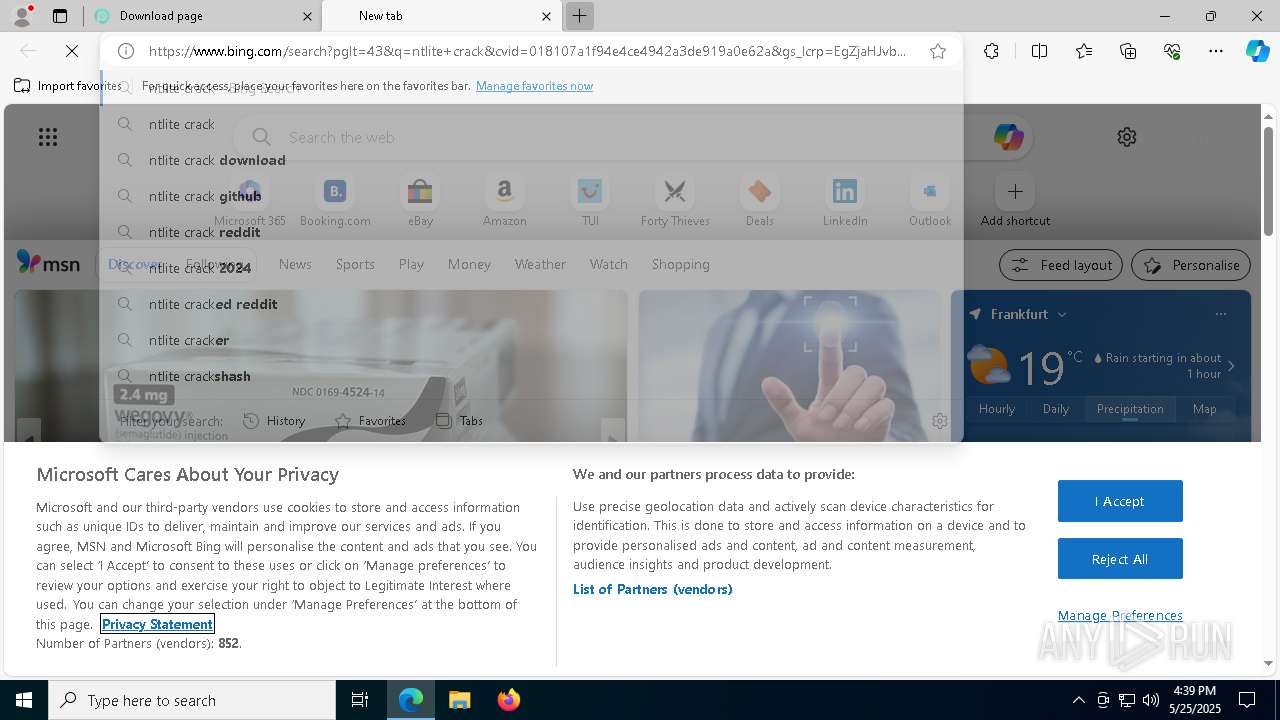The height and width of the screenshot is (720, 1280).
Task: Open Booking.com shortcut
Action: coord(335,201)
